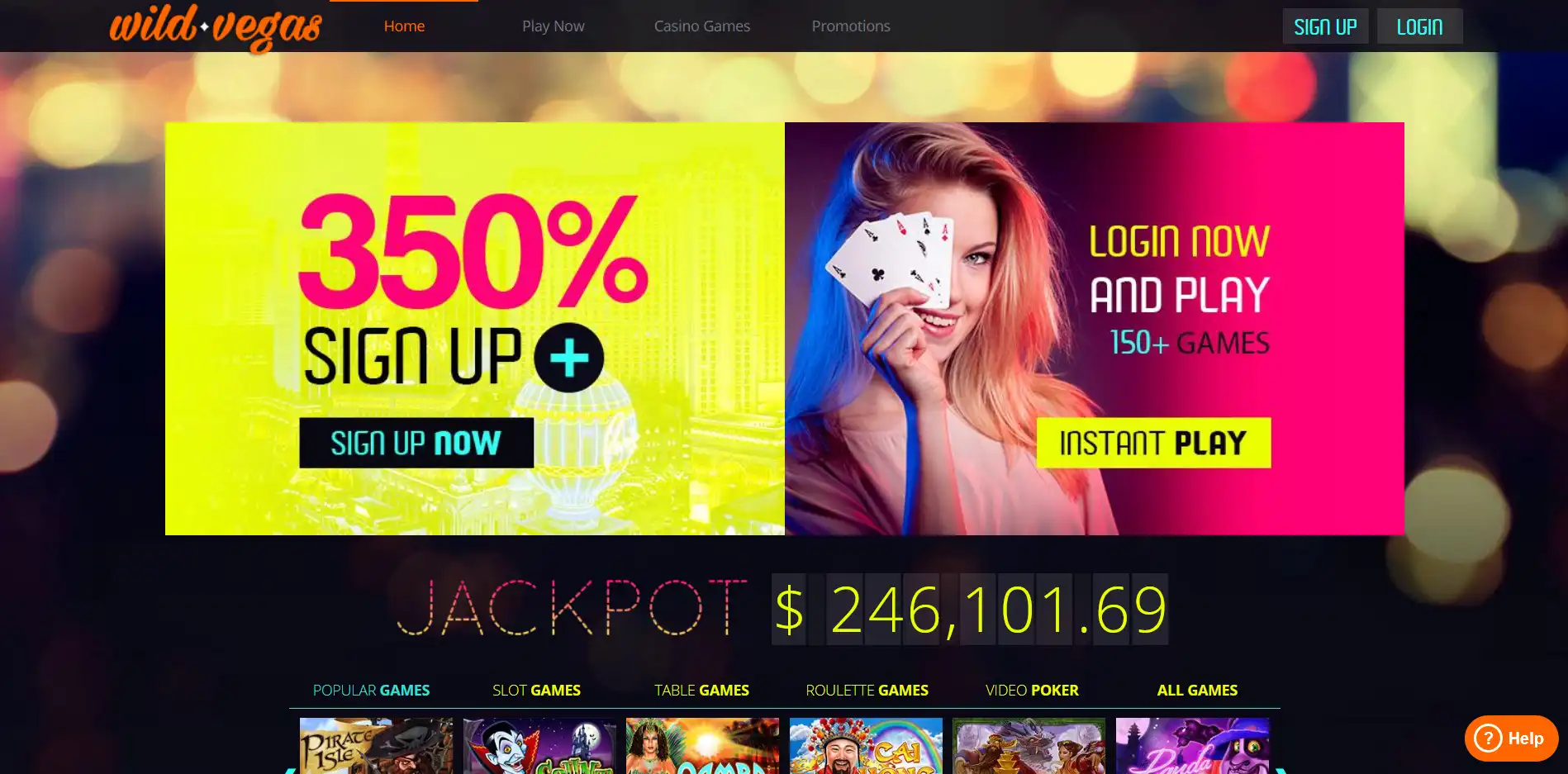Switch to the Table Games tab
The height and width of the screenshot is (774, 1568).
coord(702,690)
